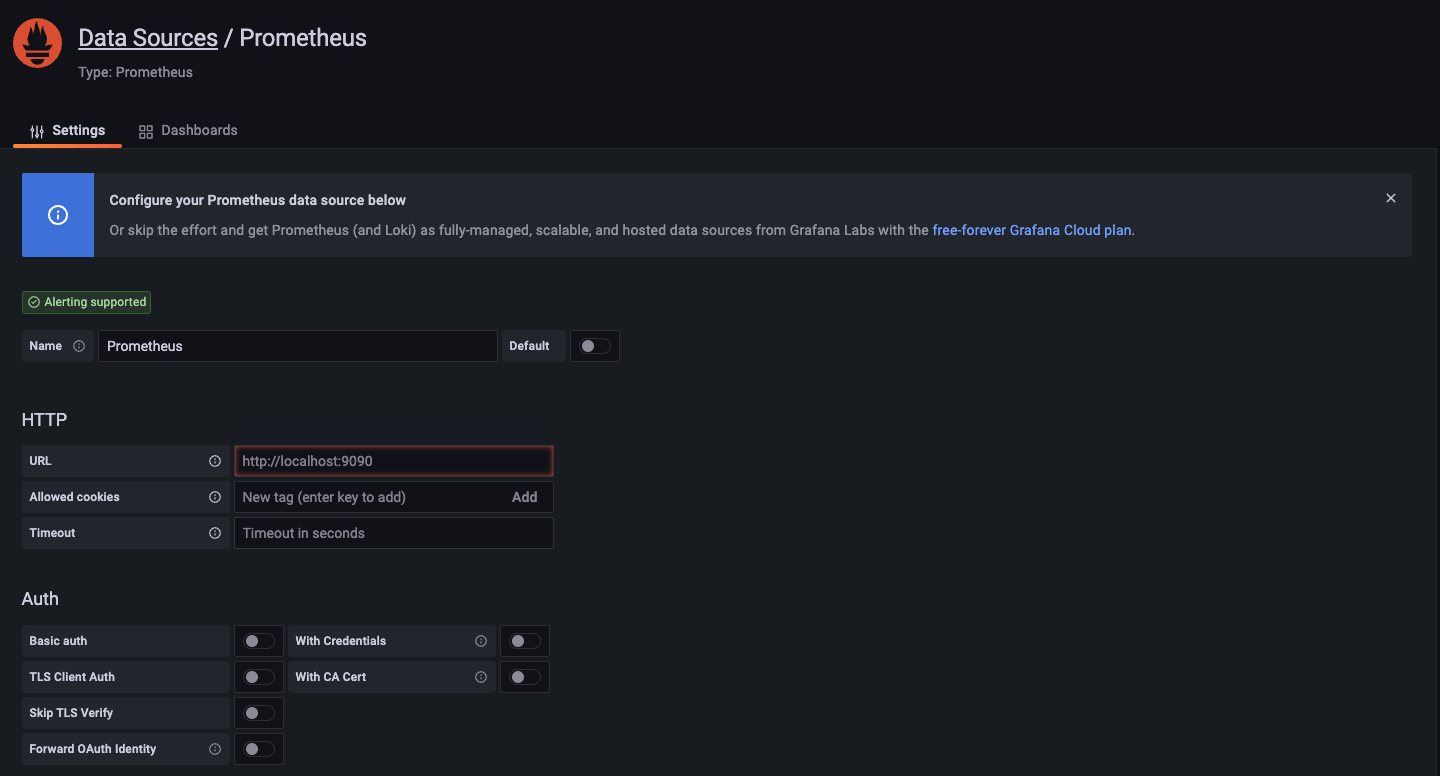The width and height of the screenshot is (1440, 776).
Task: Click the info icon next to Name
Action: point(79,346)
